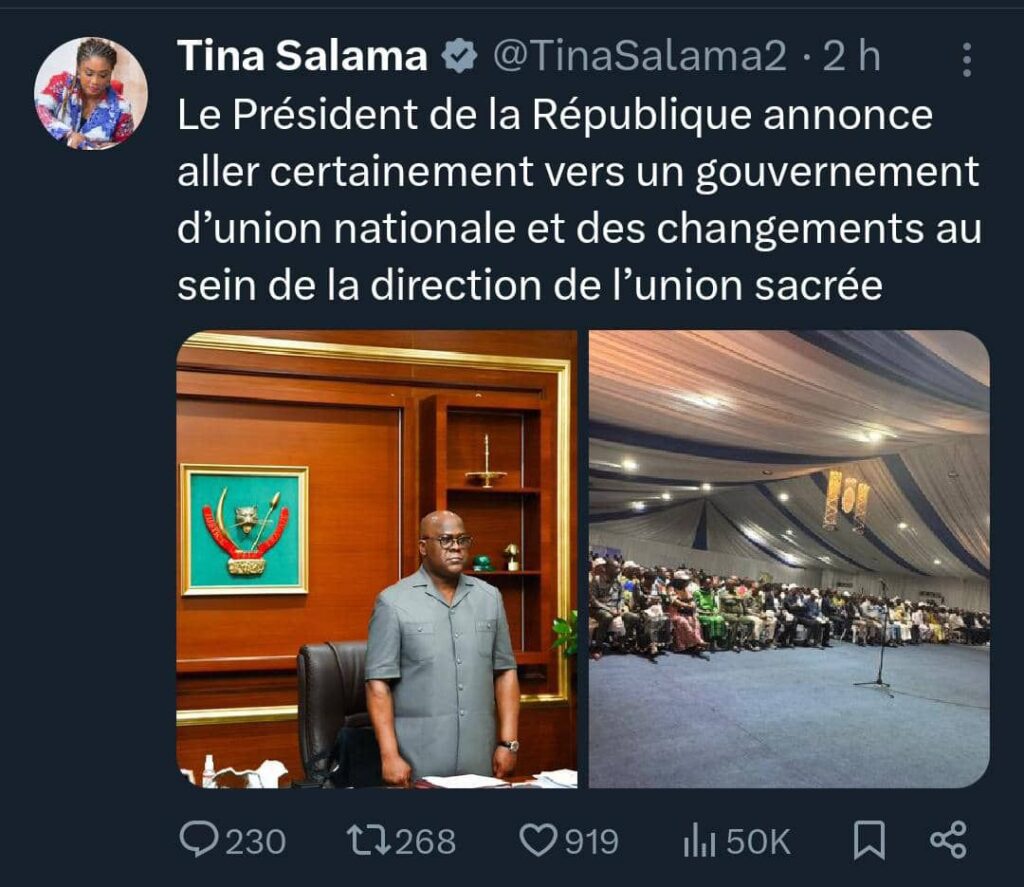Open the reply comments icon
This screenshot has width=1024, height=887.
coord(199,840)
